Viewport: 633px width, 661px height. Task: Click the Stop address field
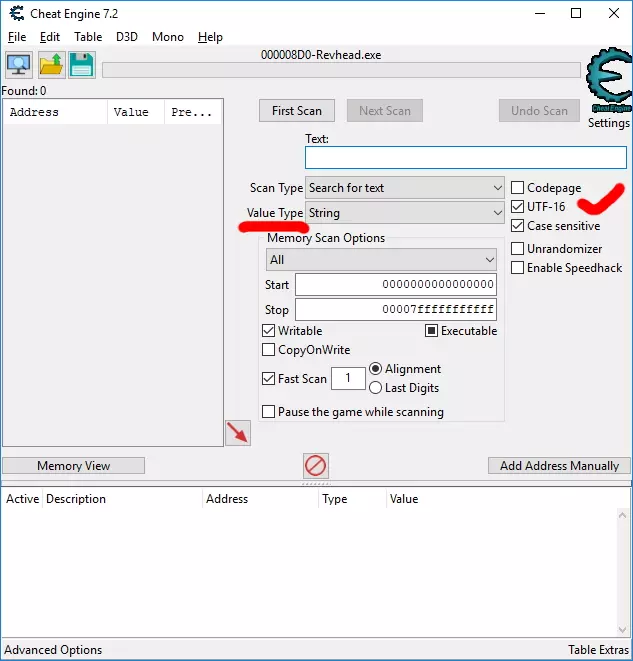click(396, 310)
